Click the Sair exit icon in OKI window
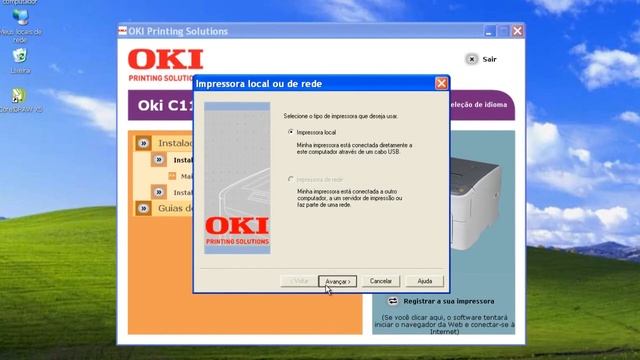This screenshot has height=360, width=640. tap(471, 59)
